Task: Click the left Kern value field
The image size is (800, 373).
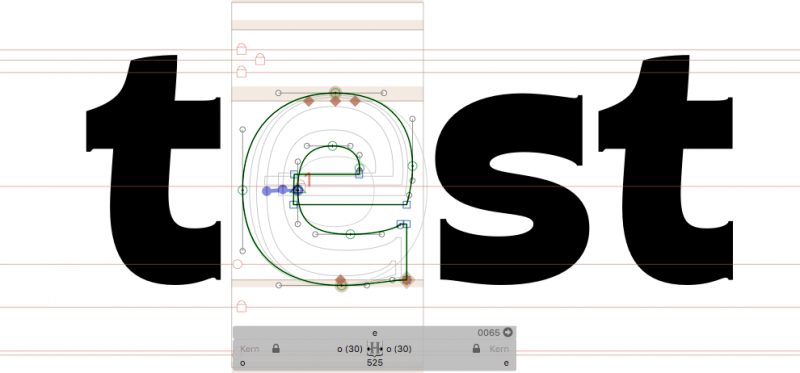Action: coord(249,349)
